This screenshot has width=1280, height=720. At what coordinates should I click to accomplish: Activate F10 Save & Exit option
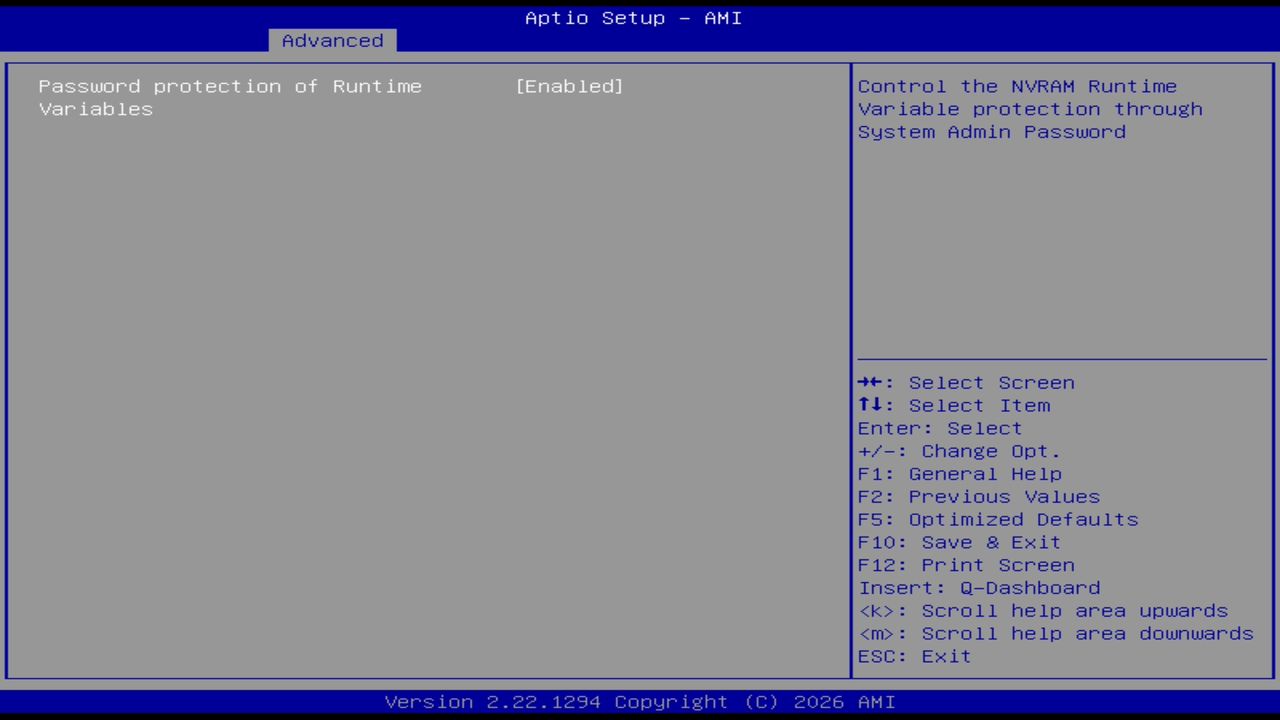click(958, 542)
